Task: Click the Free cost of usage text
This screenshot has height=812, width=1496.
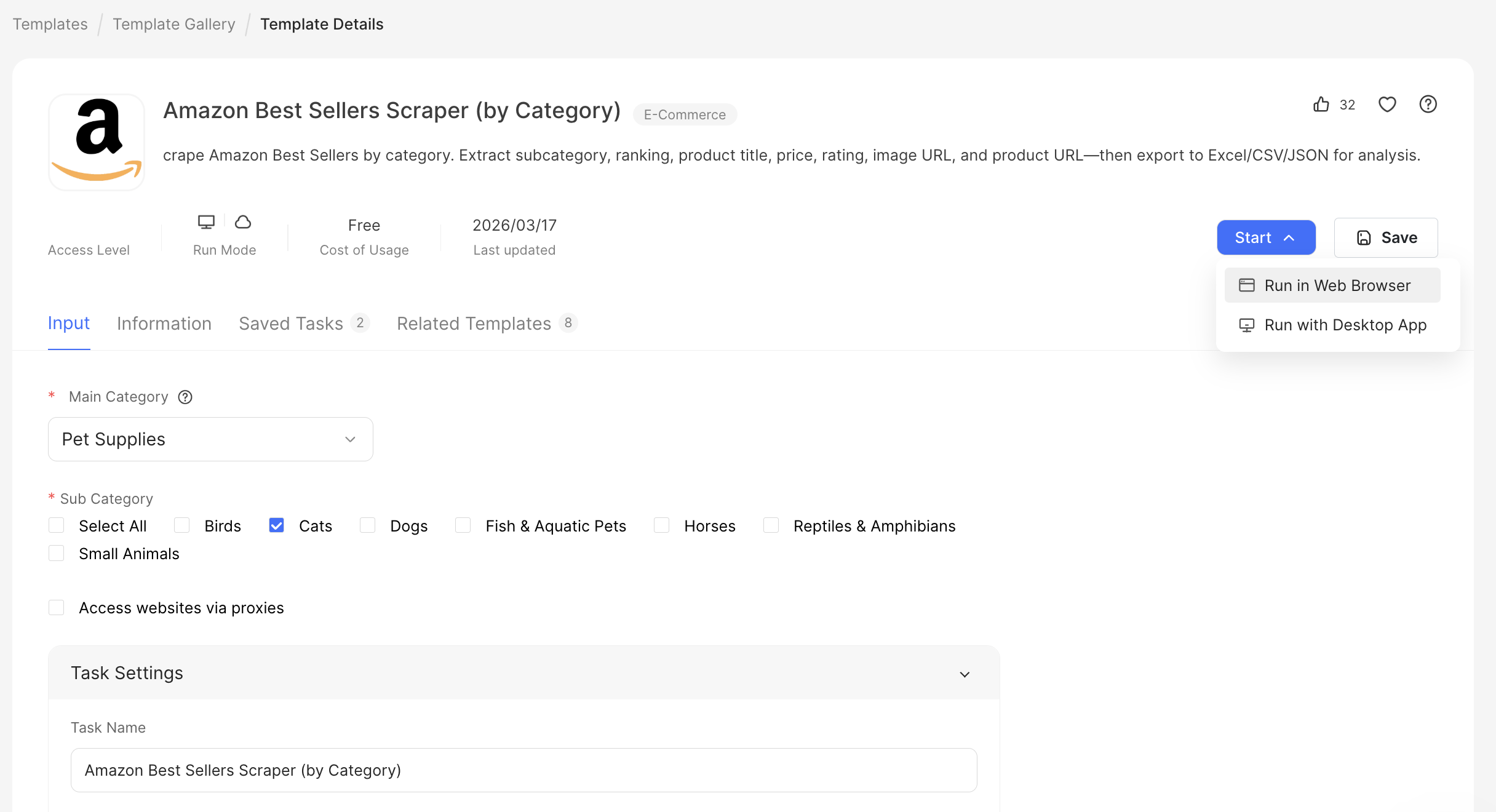Action: coord(364,225)
